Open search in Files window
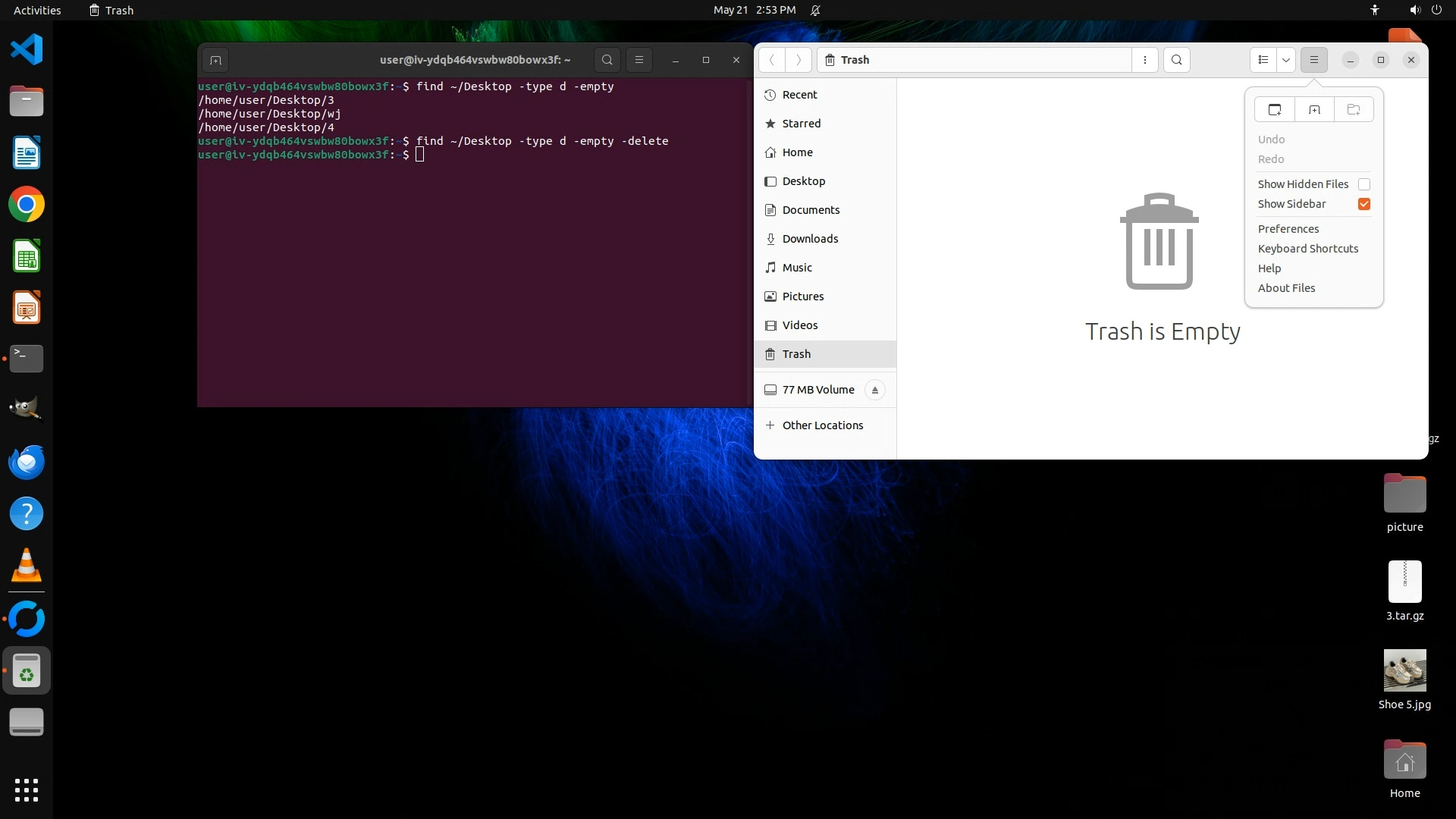Viewport: 1456px width, 819px height. point(1176,60)
